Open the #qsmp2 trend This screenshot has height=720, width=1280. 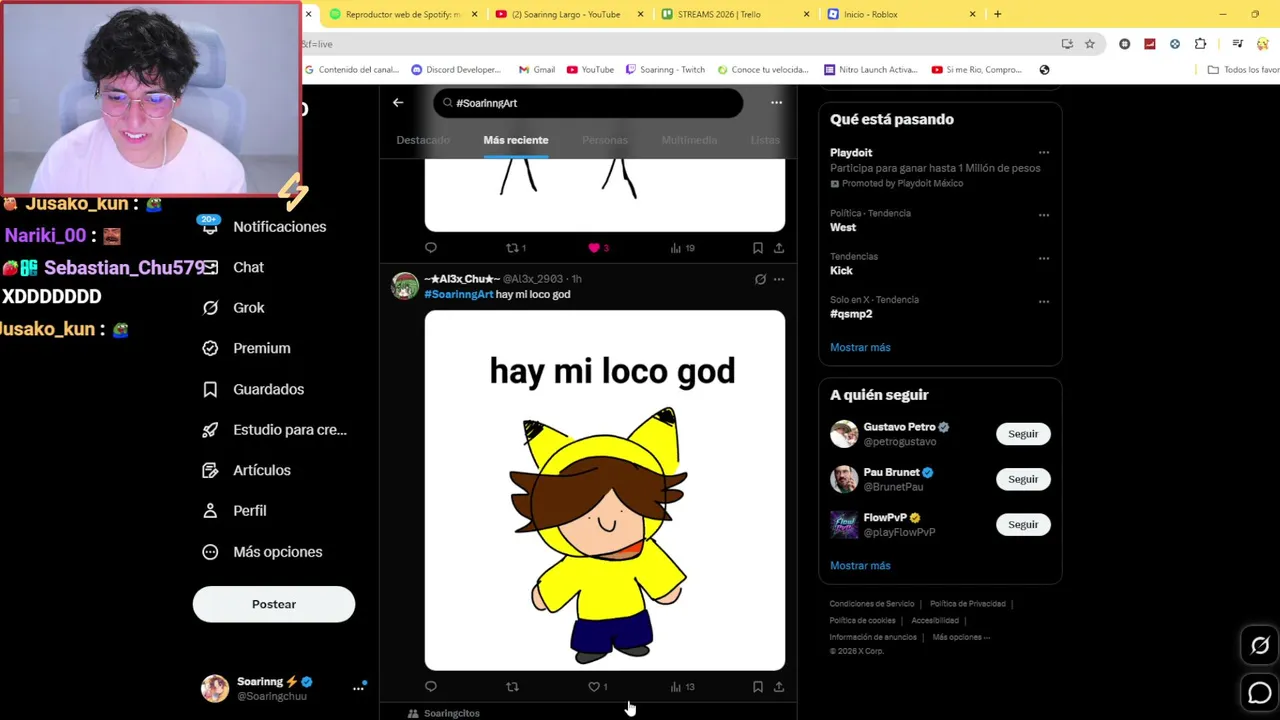coord(851,314)
